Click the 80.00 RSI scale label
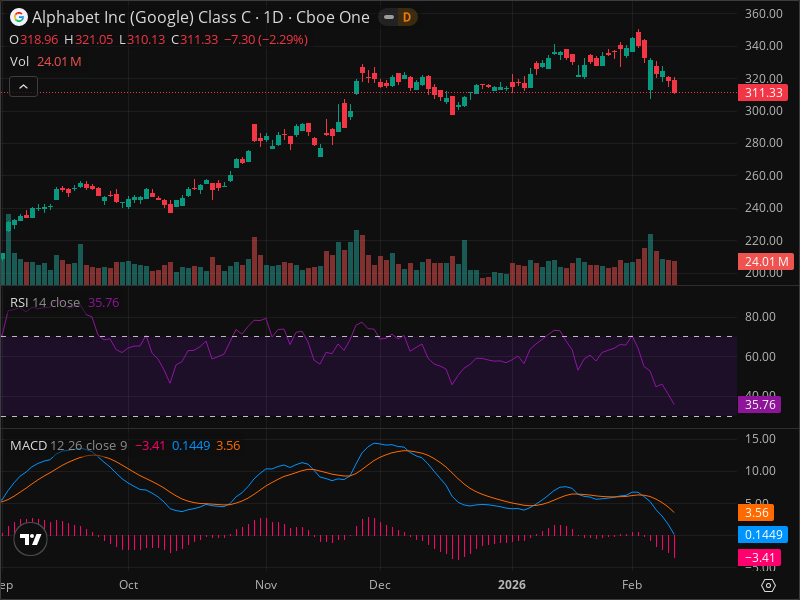The image size is (800, 600). [x=760, y=317]
